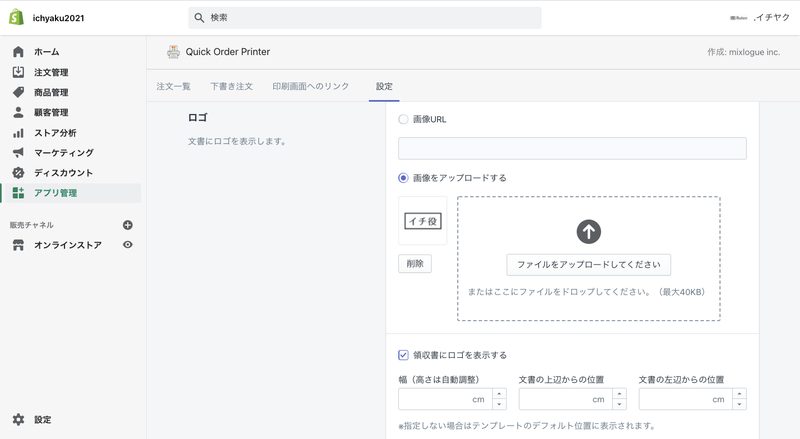The width and height of the screenshot is (800, 439).
Task: View the online store via the eye icon
Action: click(x=128, y=245)
